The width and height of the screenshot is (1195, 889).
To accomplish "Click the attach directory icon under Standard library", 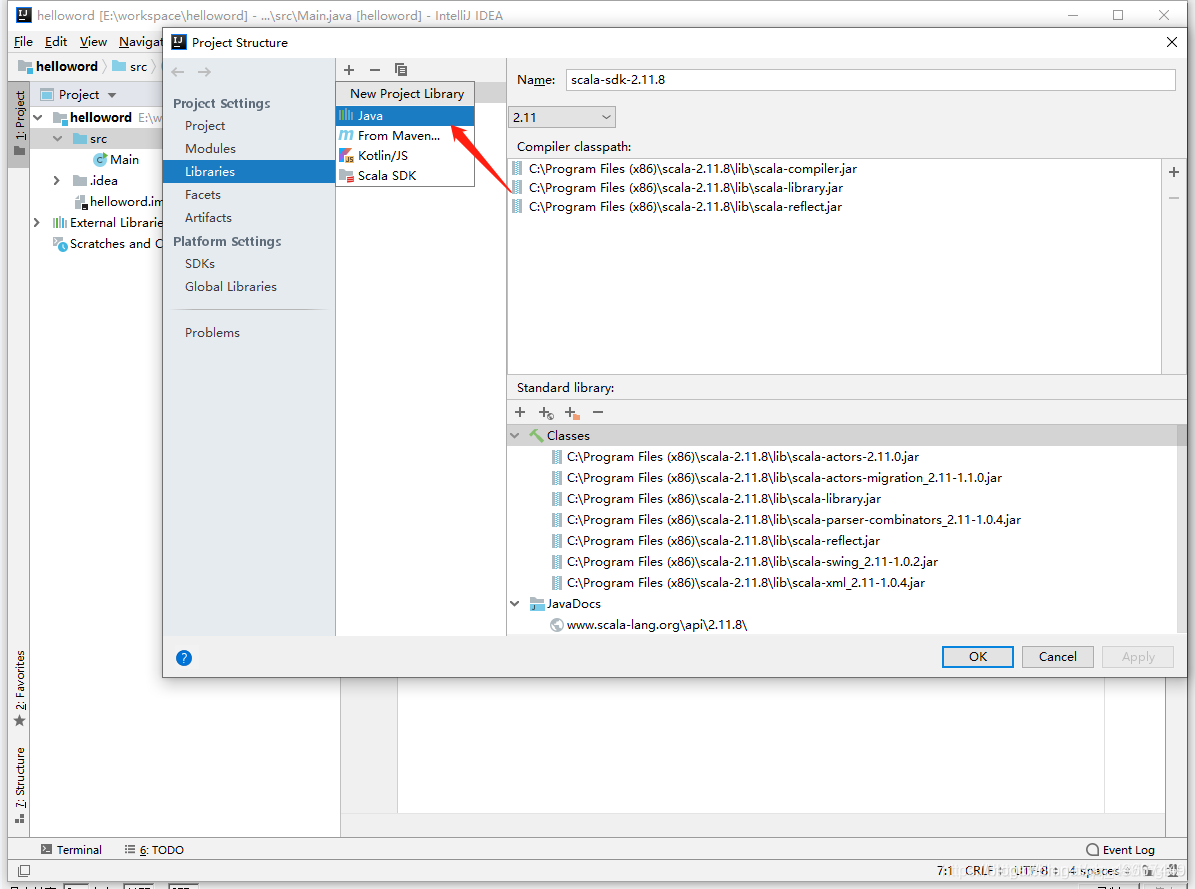I will (571, 412).
